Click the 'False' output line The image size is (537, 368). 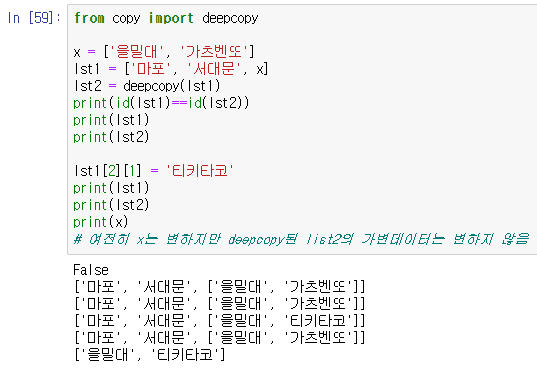tap(91, 270)
